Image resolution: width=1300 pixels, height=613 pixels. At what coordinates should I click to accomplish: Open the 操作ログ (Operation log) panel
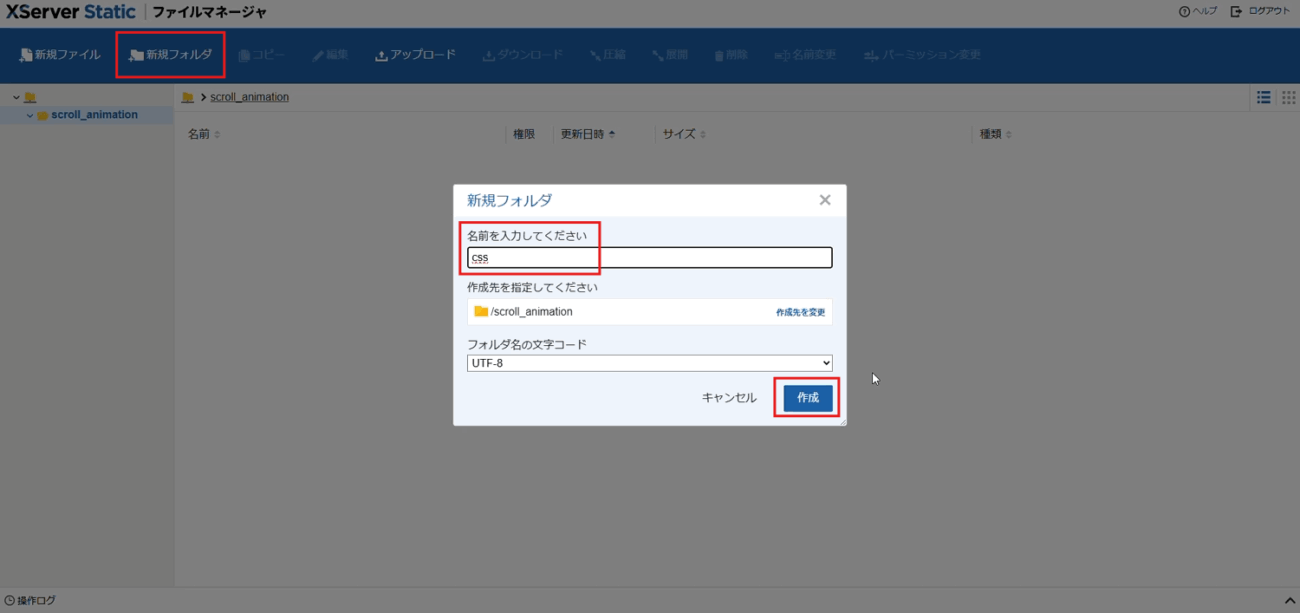pyautogui.click(x=30, y=600)
